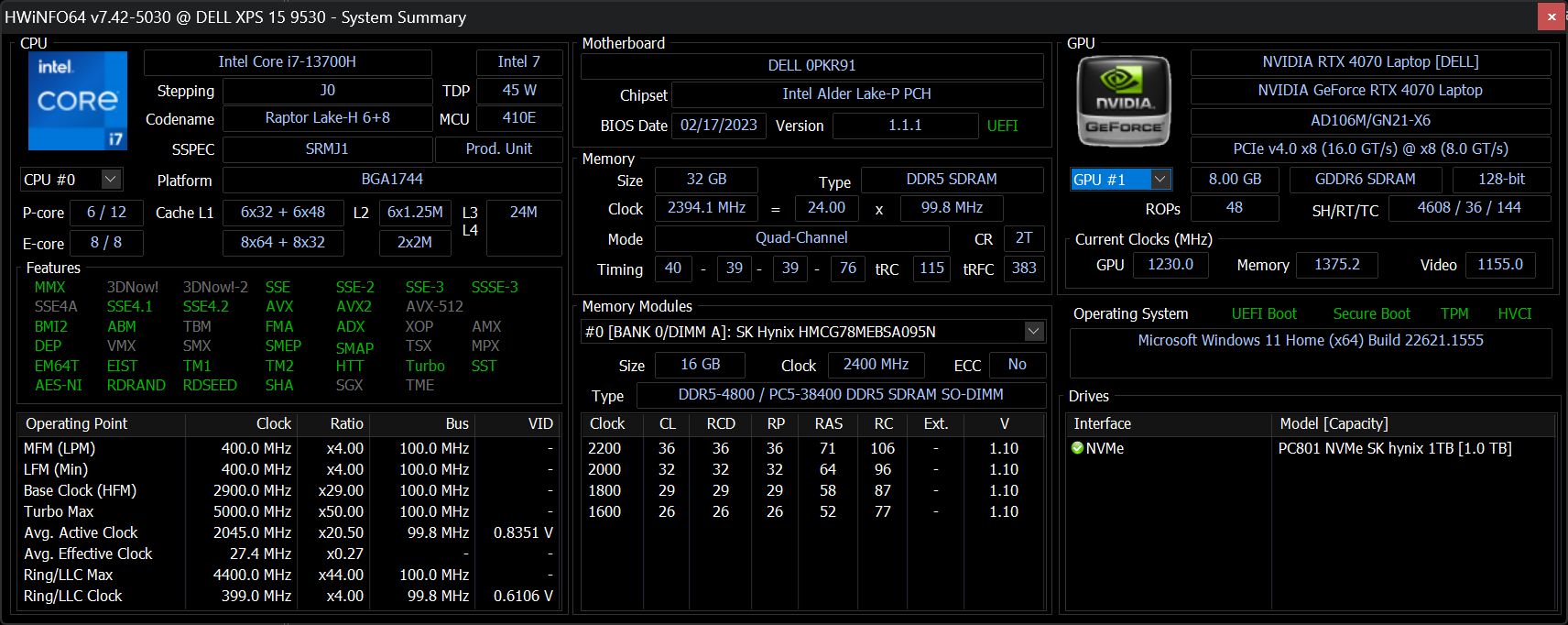Image resolution: width=1568 pixels, height=625 pixels.
Task: Click the ROPs value 48
Action: coord(1235,208)
